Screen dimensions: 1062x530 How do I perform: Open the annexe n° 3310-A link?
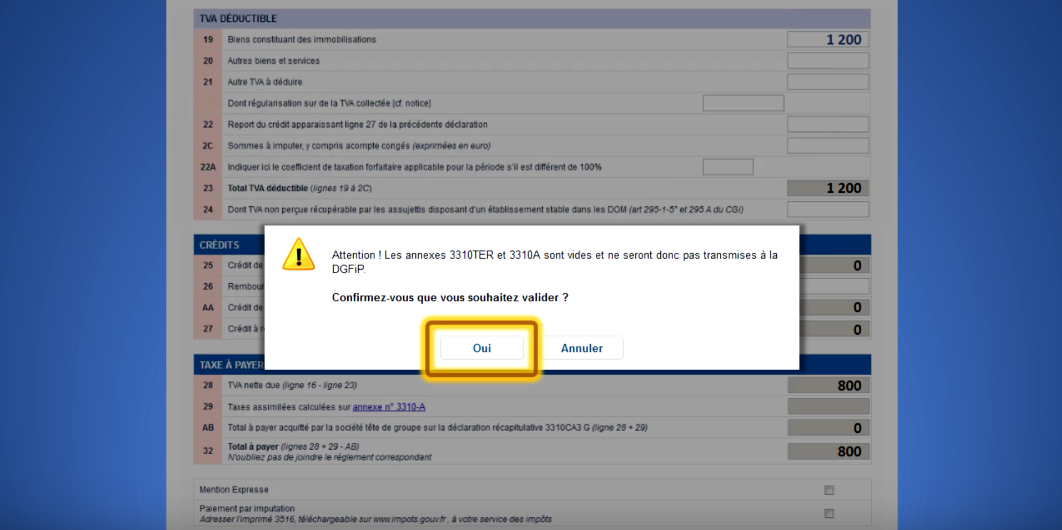(x=389, y=406)
